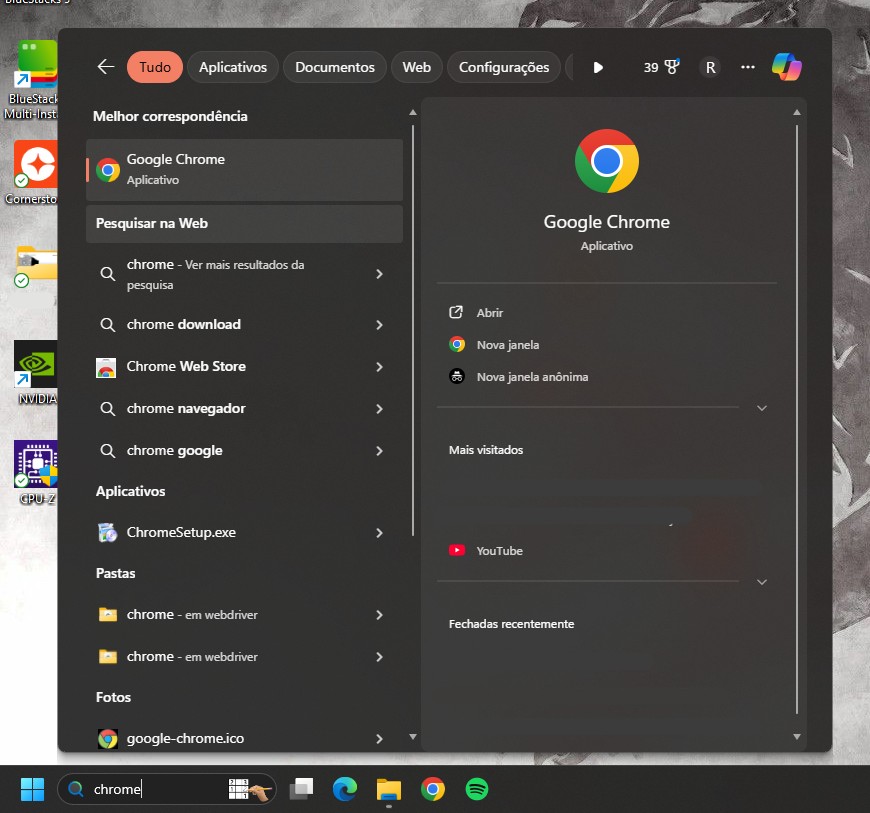
Task: Open Microsoft Edge from the taskbar
Action: [345, 789]
